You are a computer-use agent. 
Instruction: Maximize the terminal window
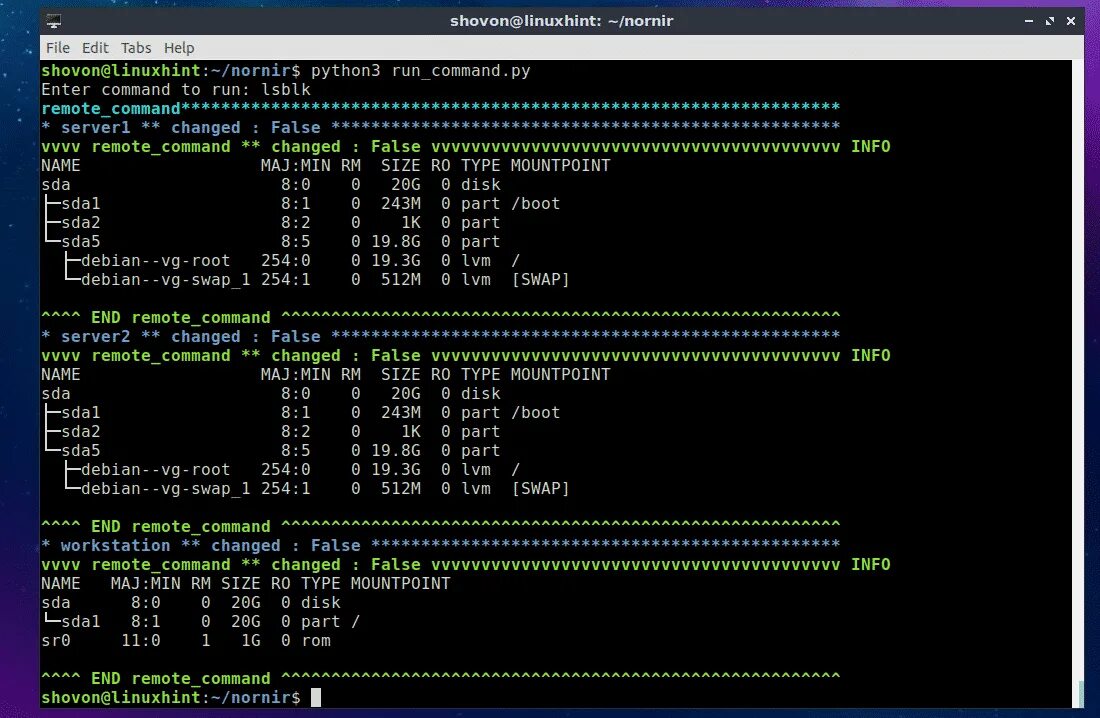coord(1049,21)
